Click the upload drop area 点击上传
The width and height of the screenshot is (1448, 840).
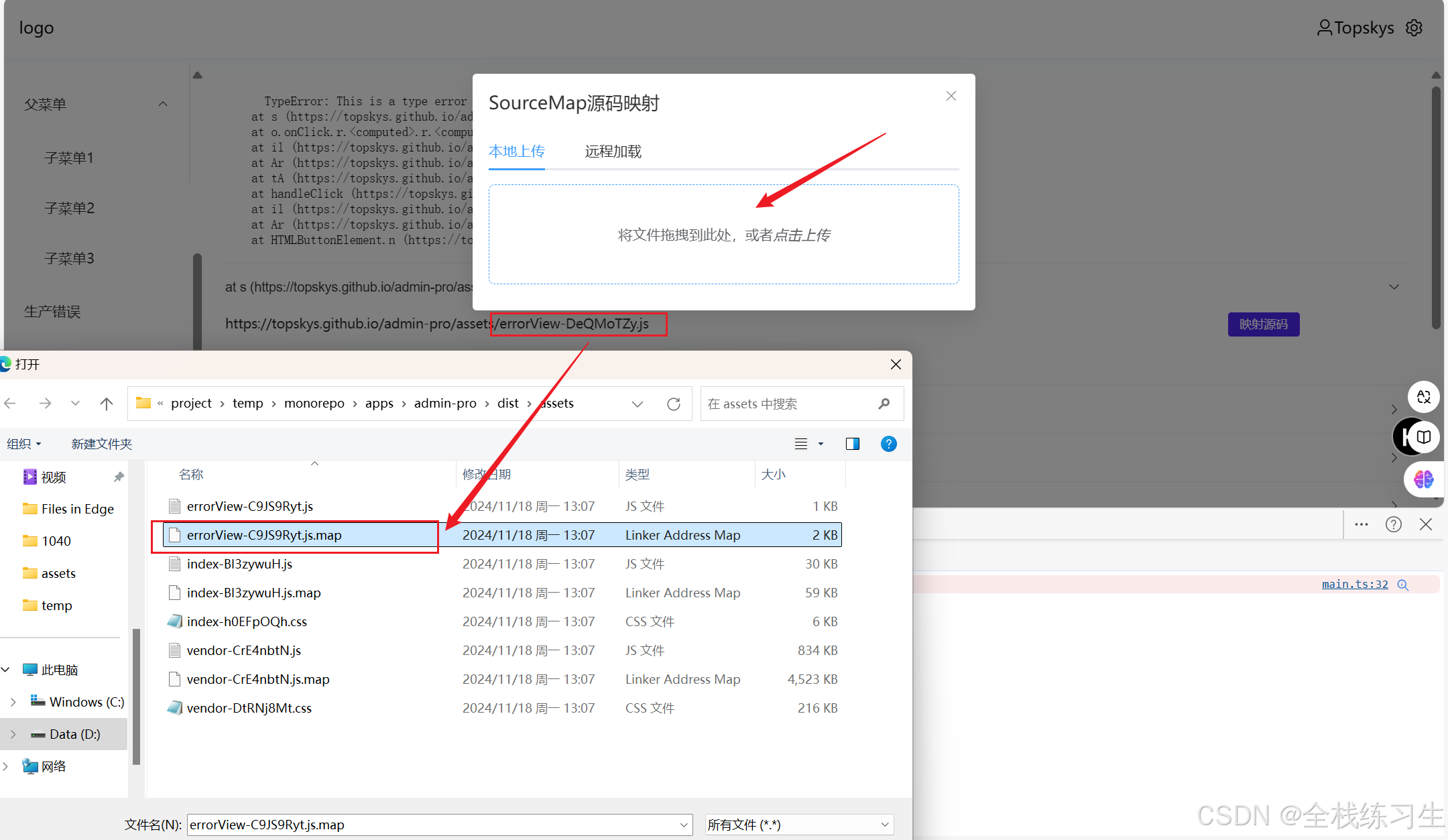tap(723, 235)
